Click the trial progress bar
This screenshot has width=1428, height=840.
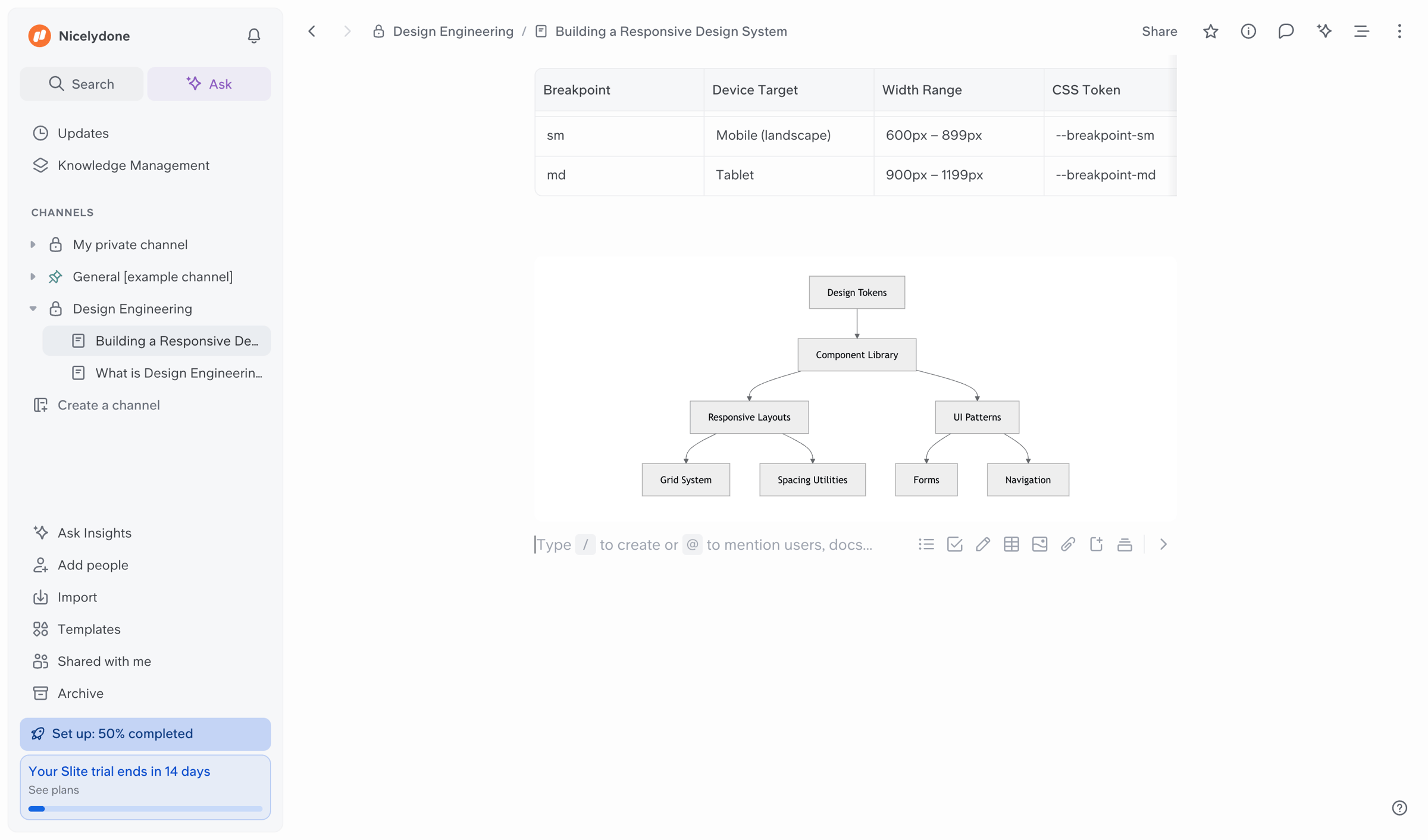(x=145, y=808)
